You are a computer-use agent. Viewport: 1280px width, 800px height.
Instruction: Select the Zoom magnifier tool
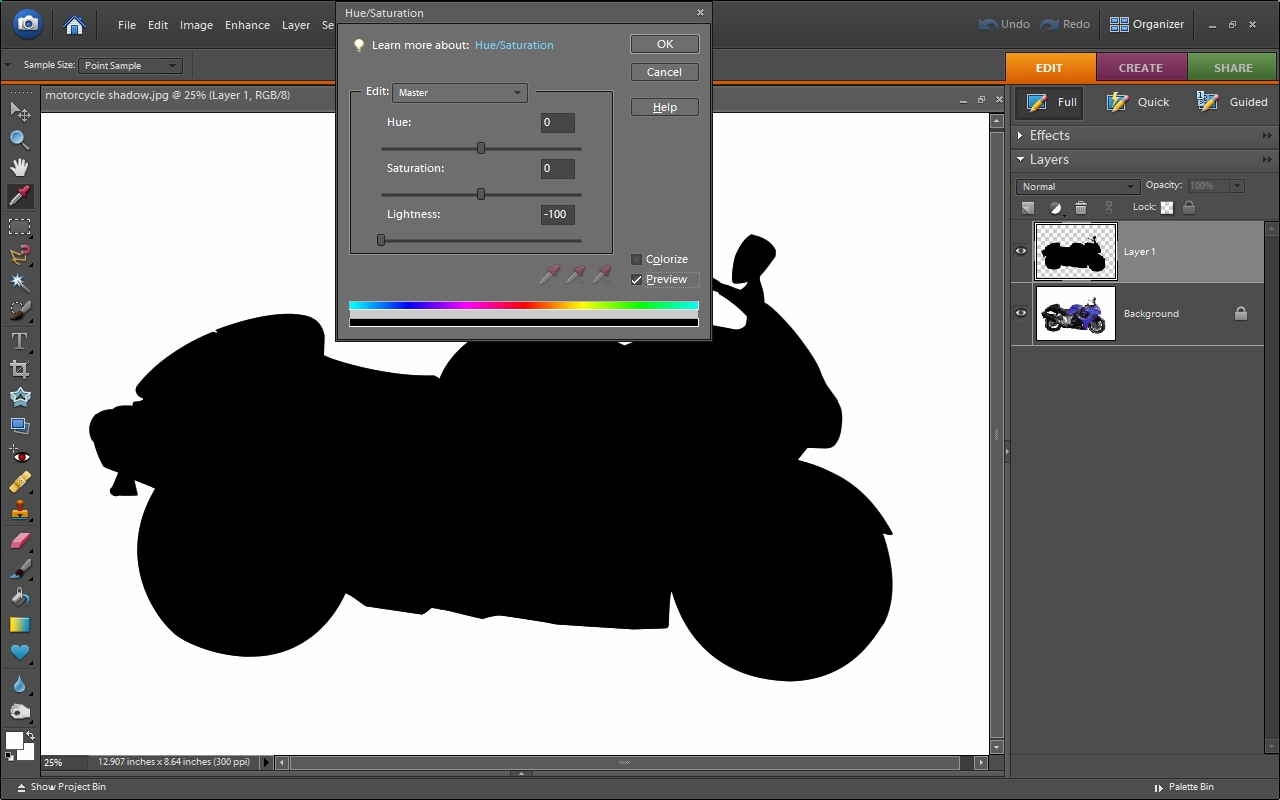[19, 139]
